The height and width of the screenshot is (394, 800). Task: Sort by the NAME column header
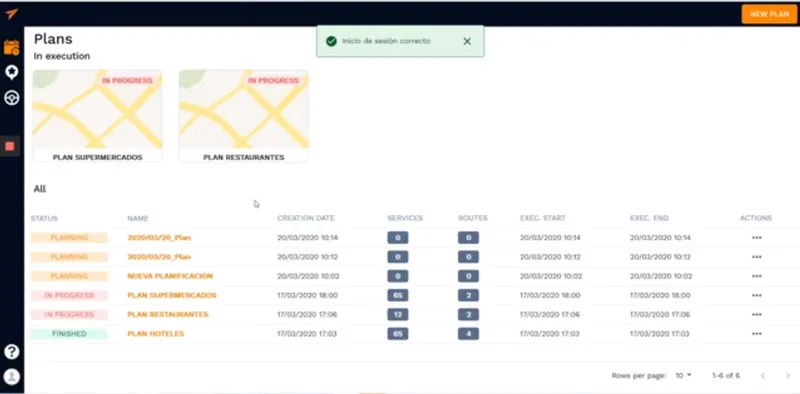(x=138, y=218)
